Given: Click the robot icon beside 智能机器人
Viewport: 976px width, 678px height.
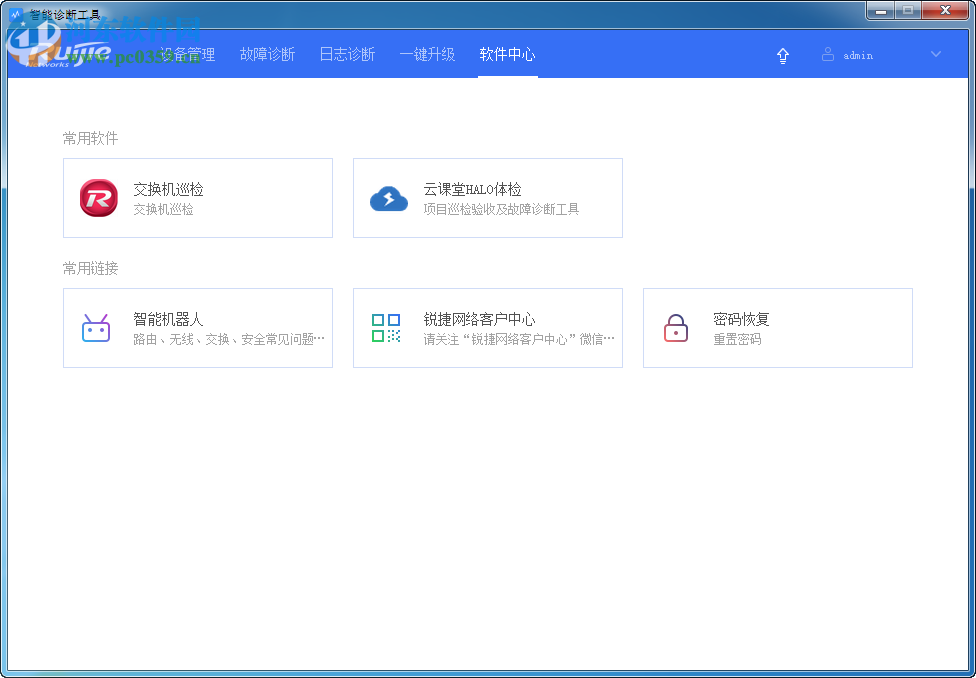Looking at the screenshot, I should 95,327.
